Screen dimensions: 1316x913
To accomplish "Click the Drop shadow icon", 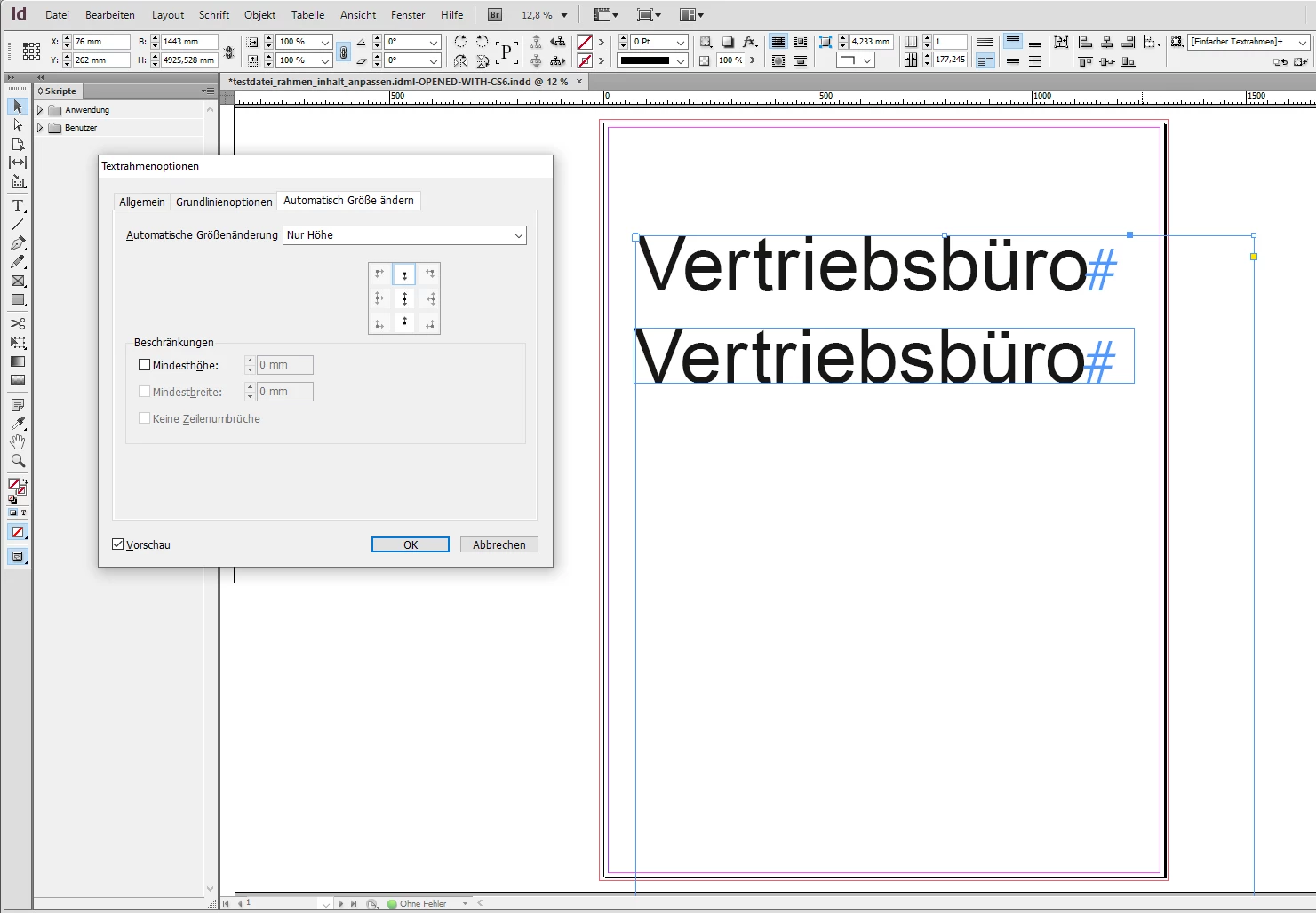I will pyautogui.click(x=728, y=42).
